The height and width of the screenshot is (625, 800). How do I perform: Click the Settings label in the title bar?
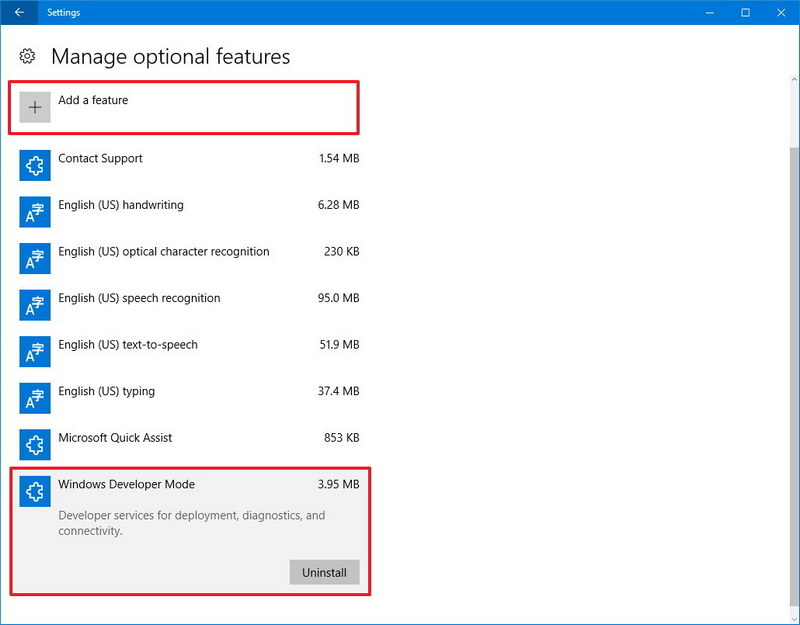(63, 12)
